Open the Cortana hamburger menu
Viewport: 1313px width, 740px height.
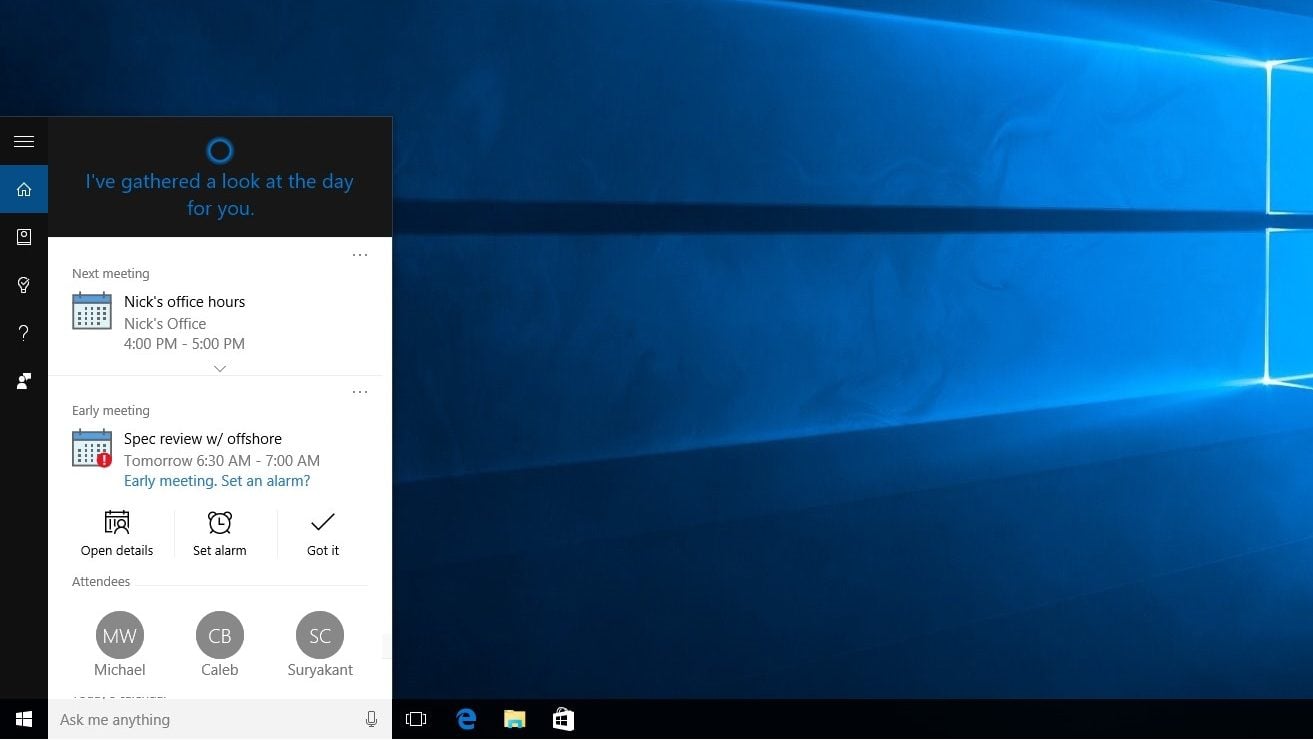click(x=24, y=141)
